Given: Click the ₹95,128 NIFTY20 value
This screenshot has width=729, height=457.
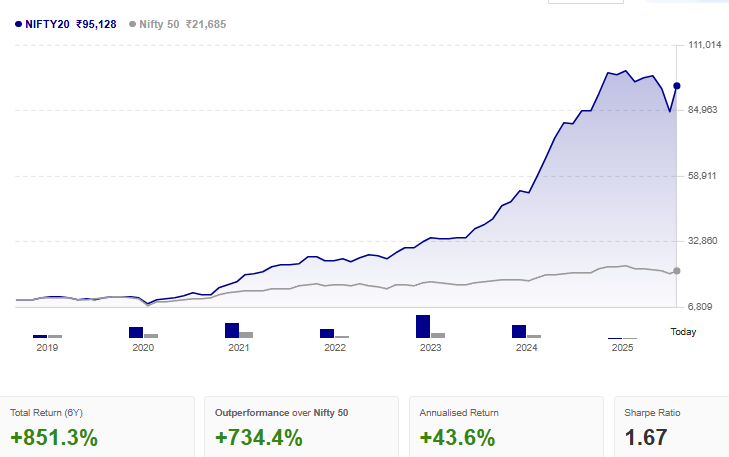Looking at the screenshot, I should [x=96, y=24].
